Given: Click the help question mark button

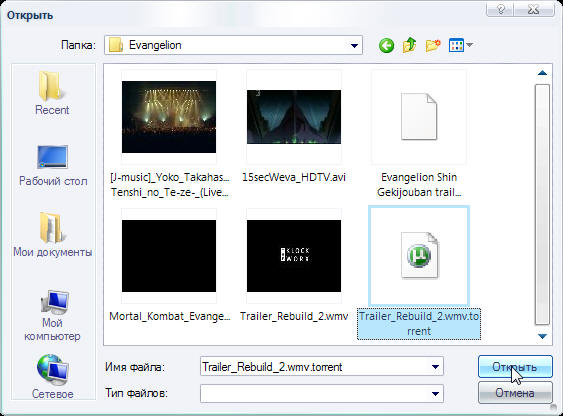Looking at the screenshot, I should point(501,9).
